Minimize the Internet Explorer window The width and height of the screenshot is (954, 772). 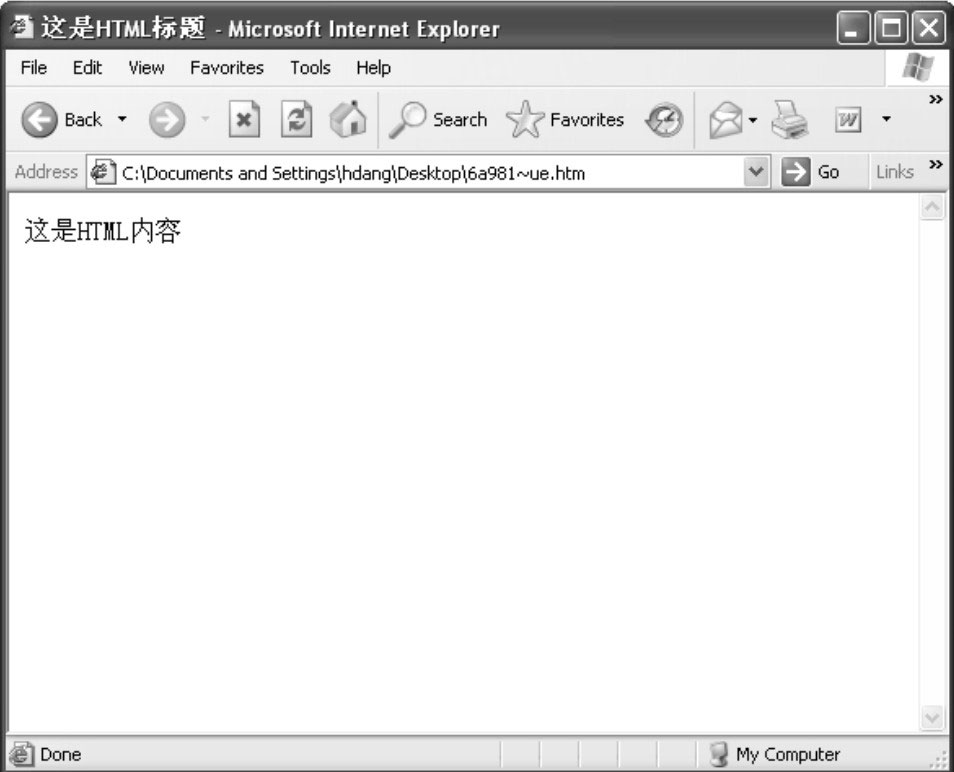click(853, 27)
